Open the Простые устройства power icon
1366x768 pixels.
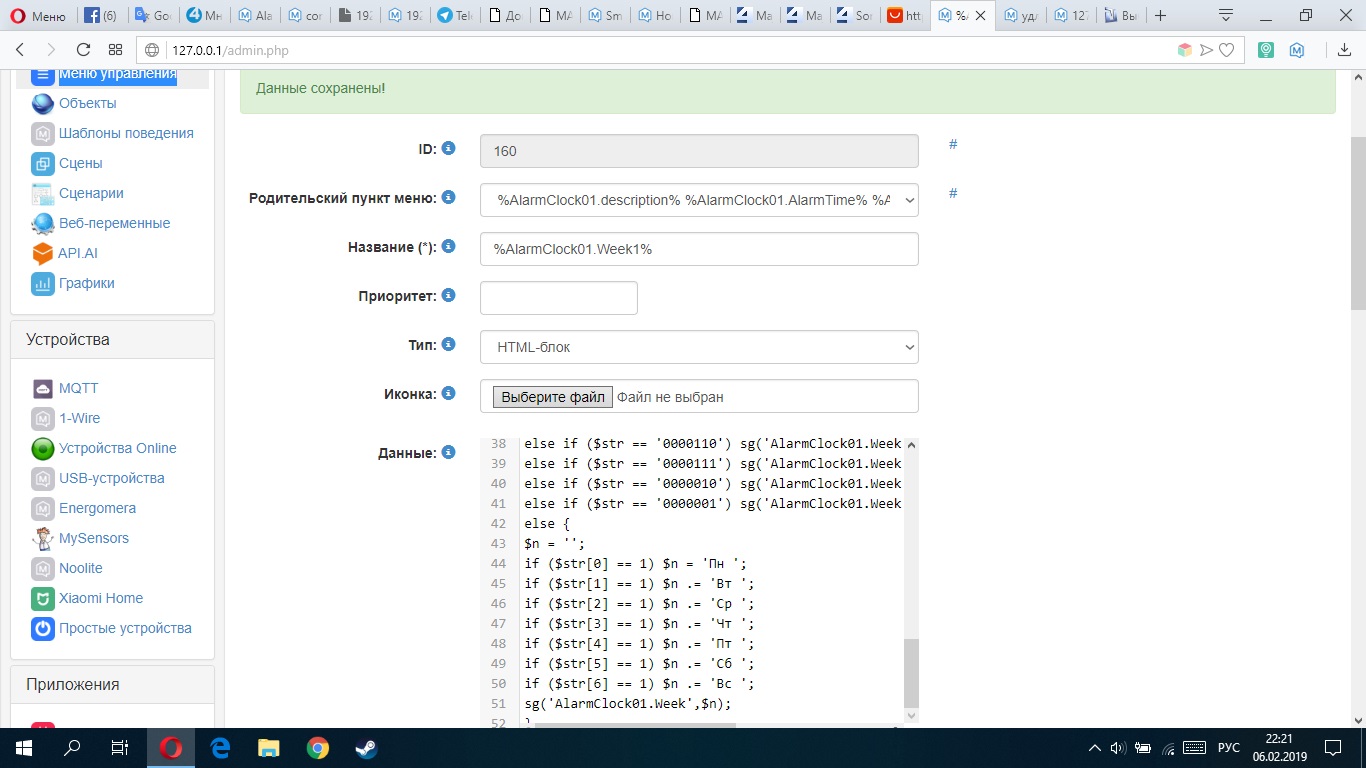tap(43, 629)
